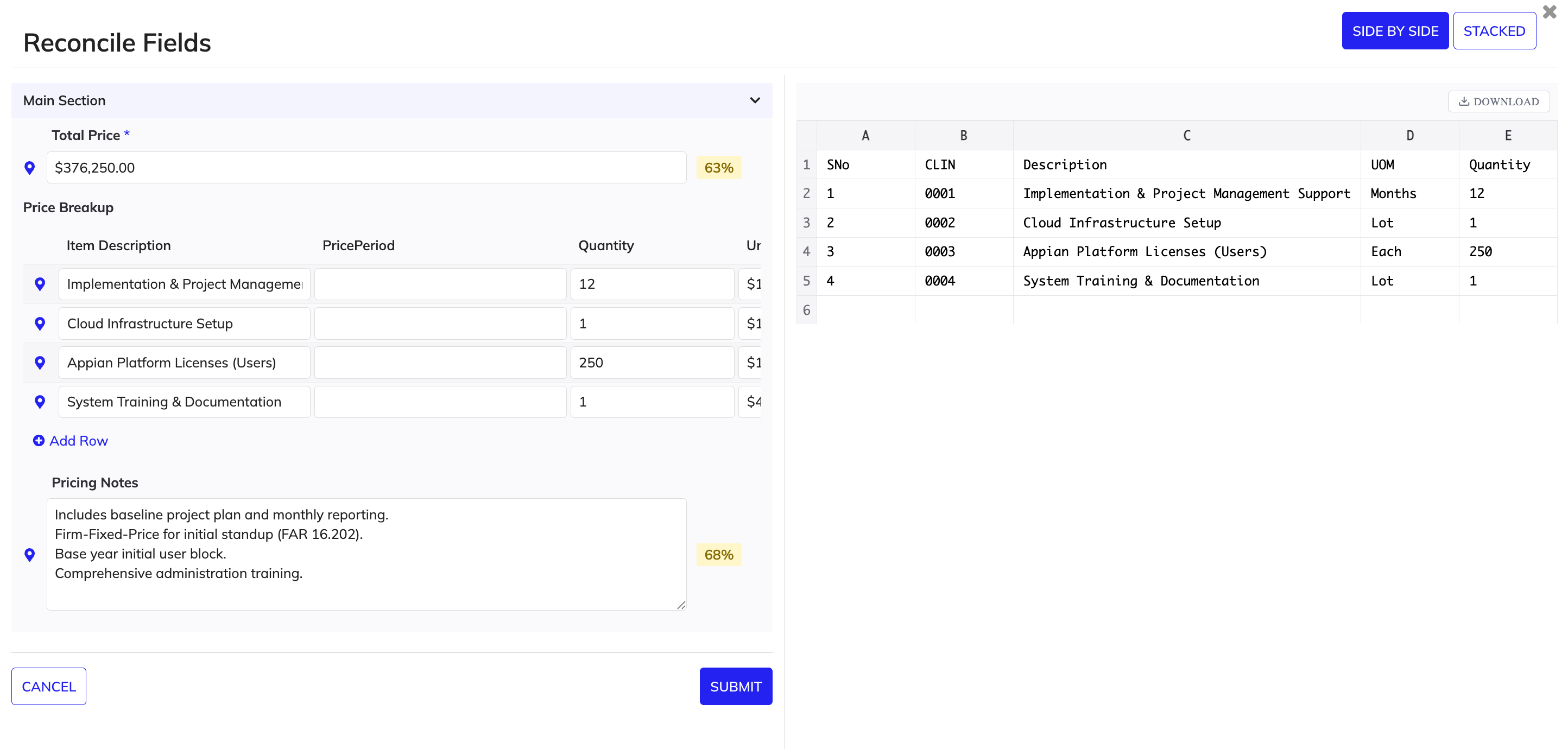Click the 'Each' UOM cell
Image resolution: width=1568 pixels, height=749 pixels.
1409,252
